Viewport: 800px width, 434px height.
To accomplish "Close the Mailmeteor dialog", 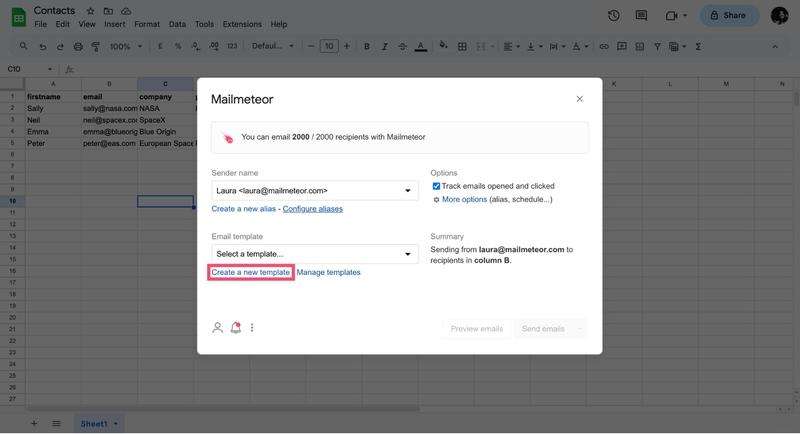I will tap(580, 99).
